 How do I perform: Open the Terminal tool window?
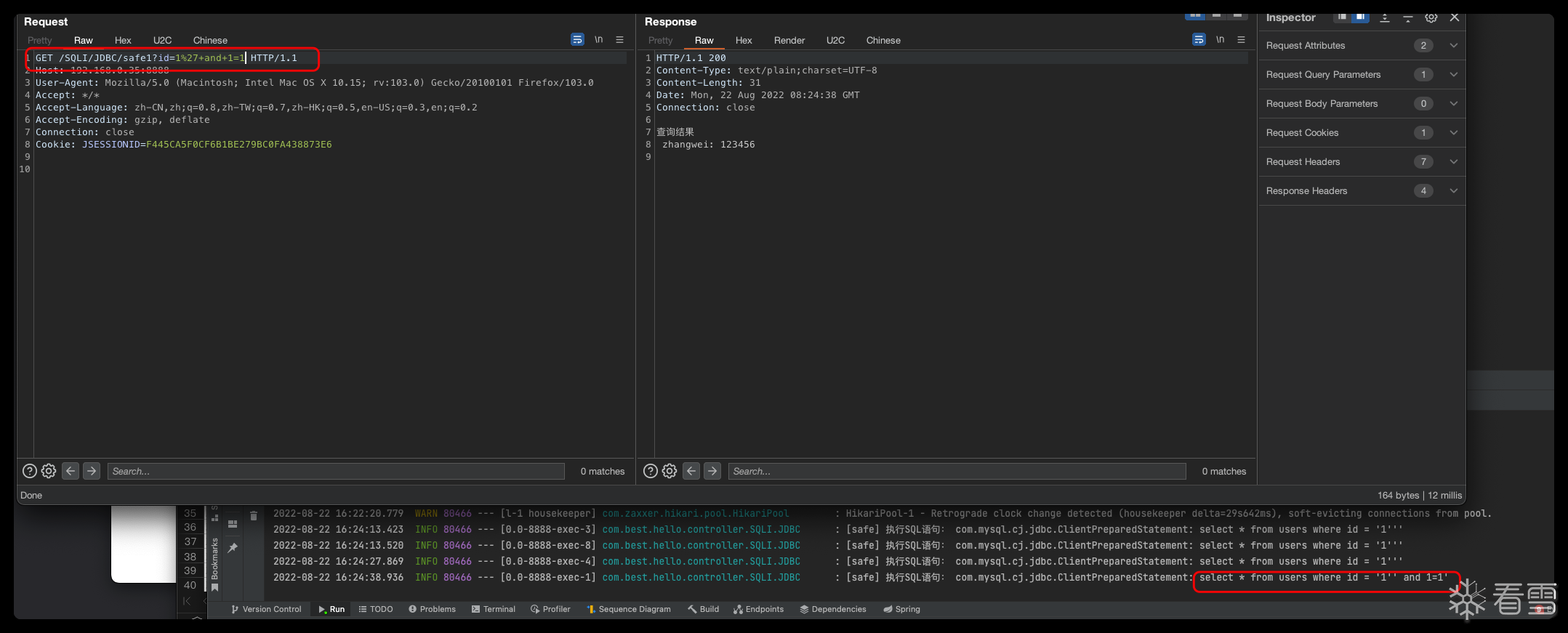(x=494, y=609)
